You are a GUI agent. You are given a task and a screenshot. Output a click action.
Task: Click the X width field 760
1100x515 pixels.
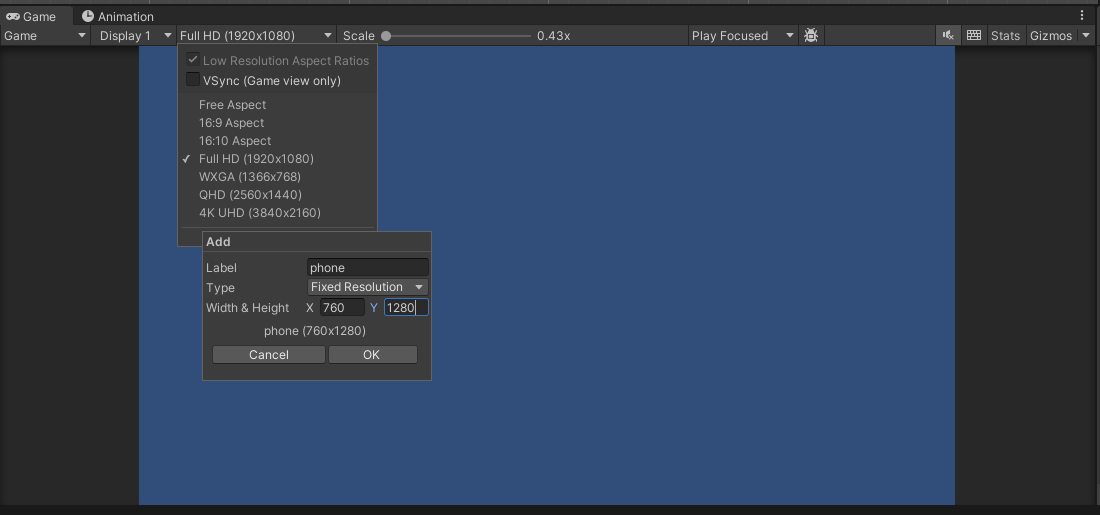(x=342, y=307)
